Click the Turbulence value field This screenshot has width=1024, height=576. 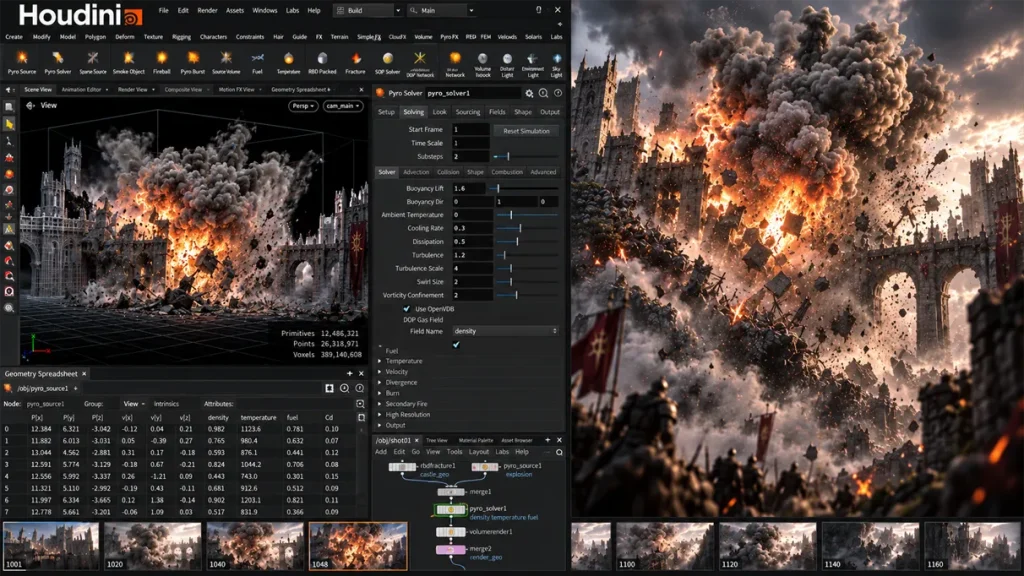(471, 255)
